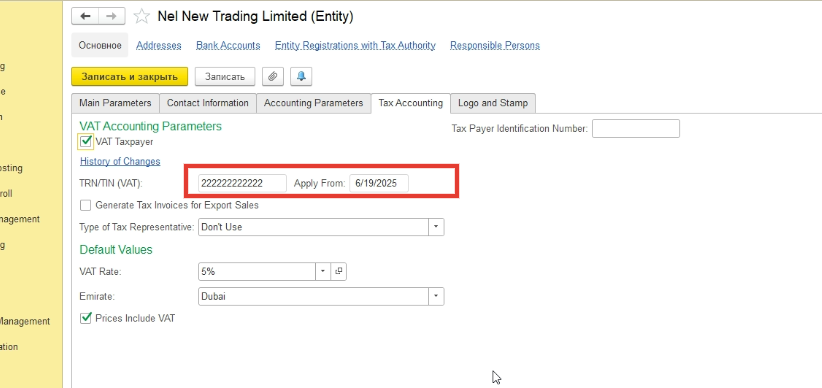Image resolution: width=822 pixels, height=388 pixels.
Task: Toggle the Prices Include VAT checkbox
Action: tap(85, 318)
